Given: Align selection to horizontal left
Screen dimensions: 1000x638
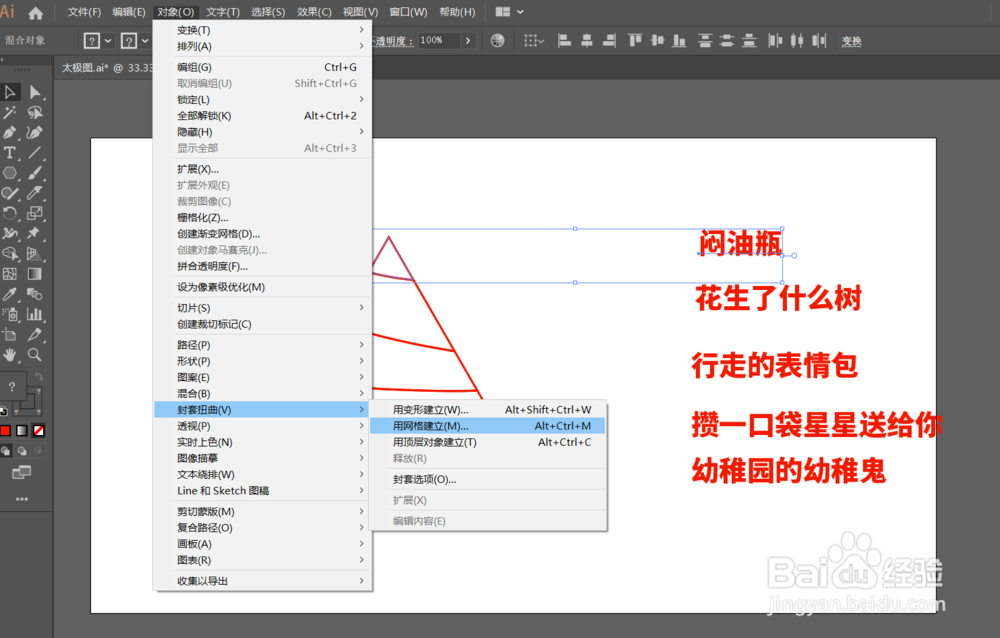Looking at the screenshot, I should point(564,41).
